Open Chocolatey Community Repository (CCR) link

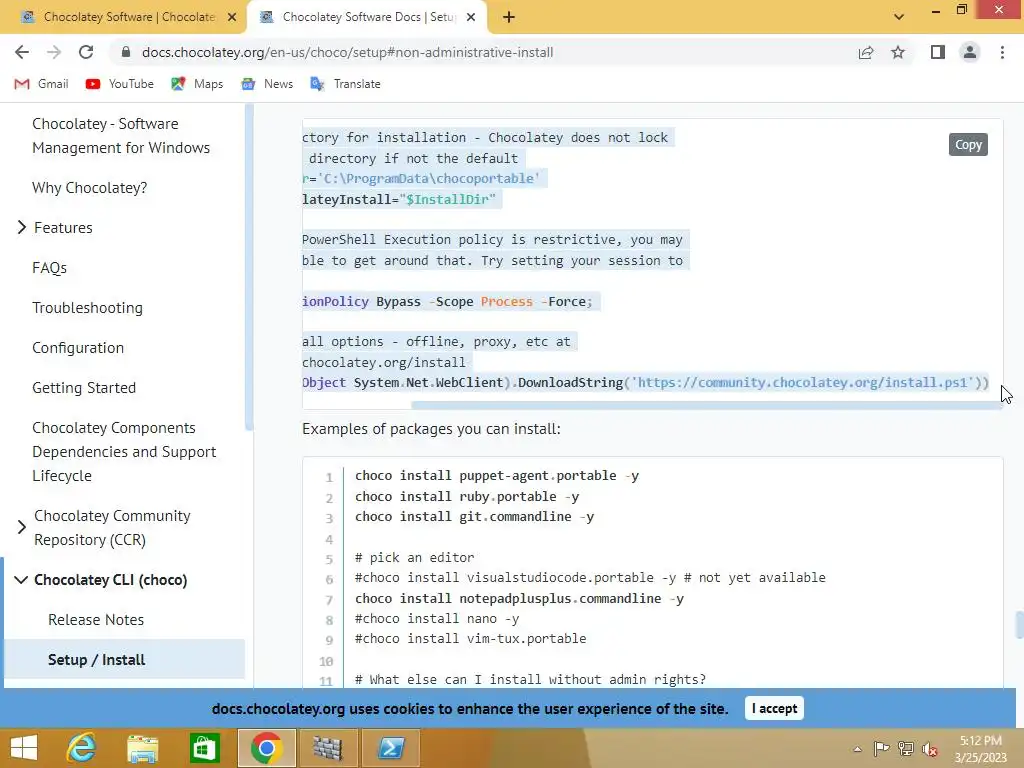coord(112,528)
